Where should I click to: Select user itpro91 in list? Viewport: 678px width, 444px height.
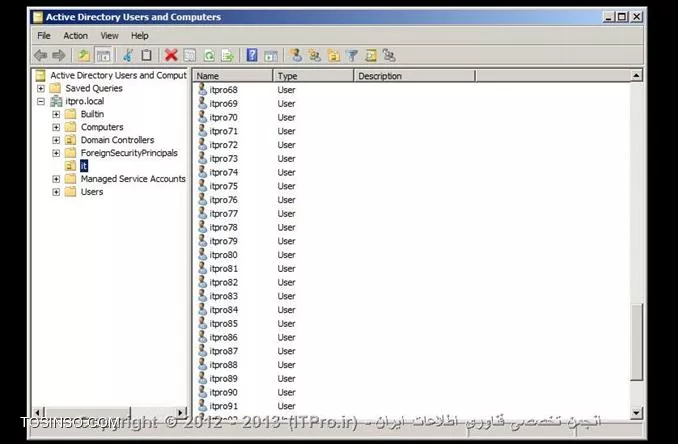tap(223, 406)
